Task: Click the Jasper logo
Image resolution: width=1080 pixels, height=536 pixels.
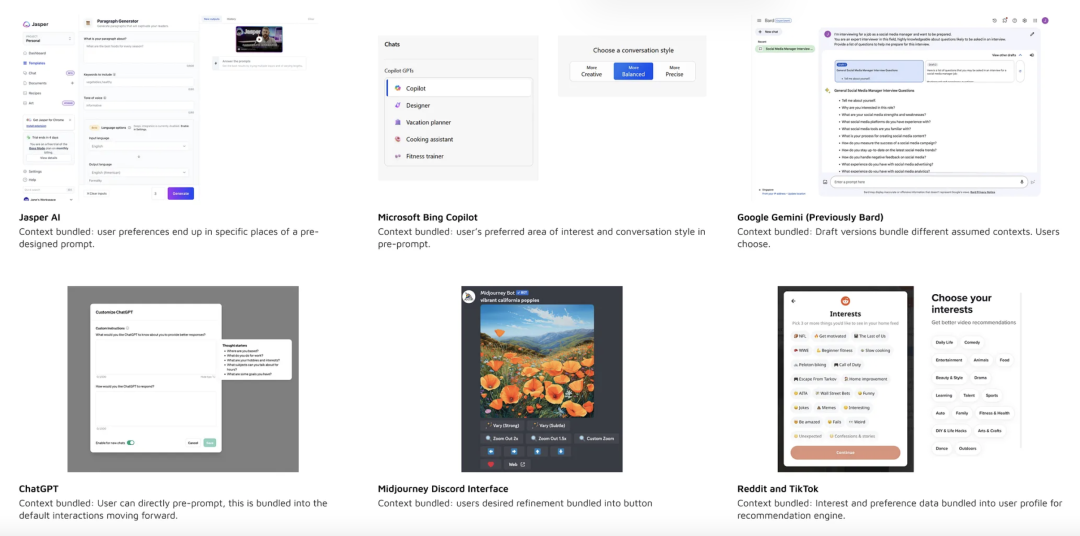Action: [x=34, y=23]
